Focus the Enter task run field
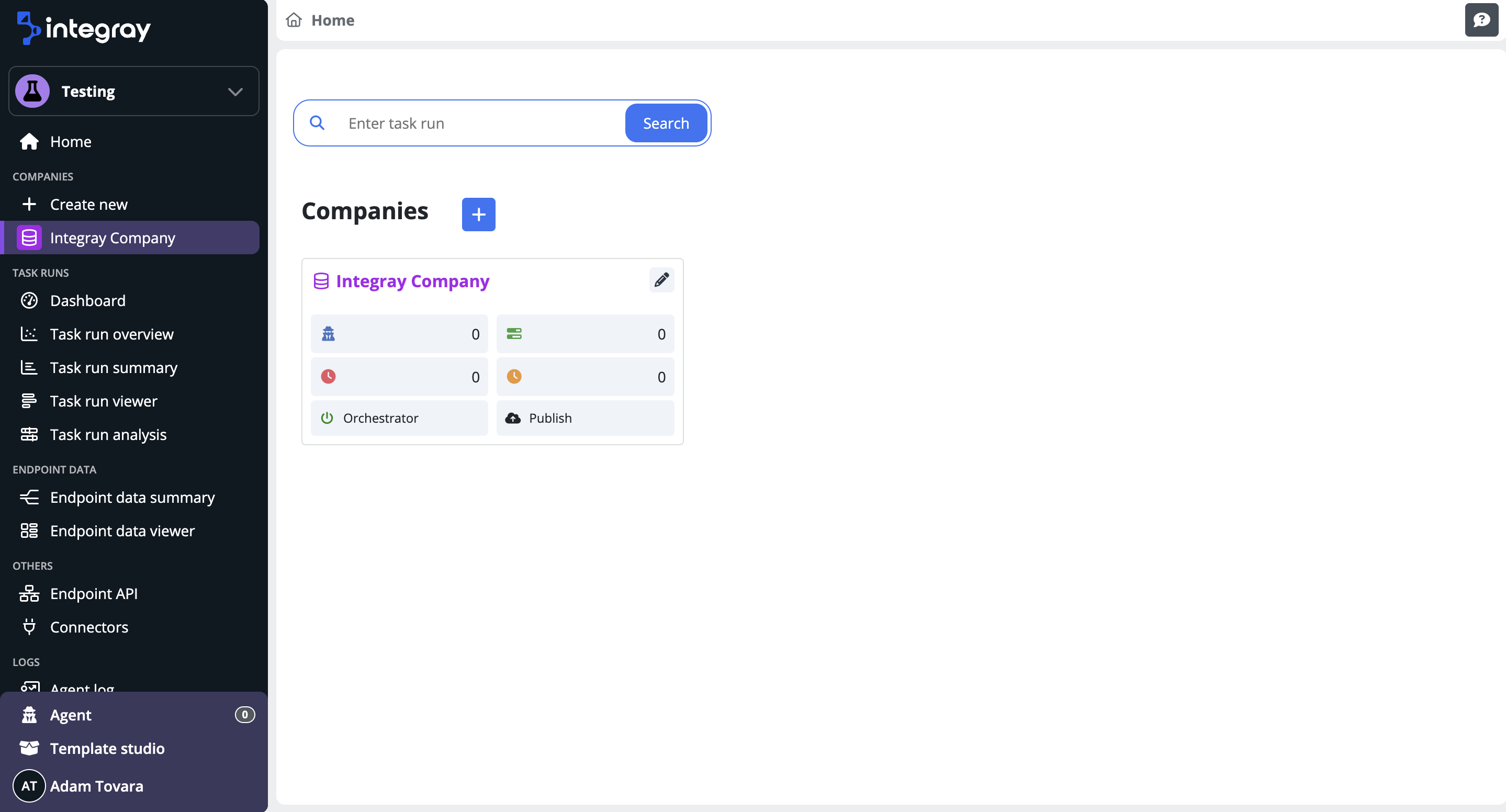The height and width of the screenshot is (812, 1506). (x=479, y=123)
